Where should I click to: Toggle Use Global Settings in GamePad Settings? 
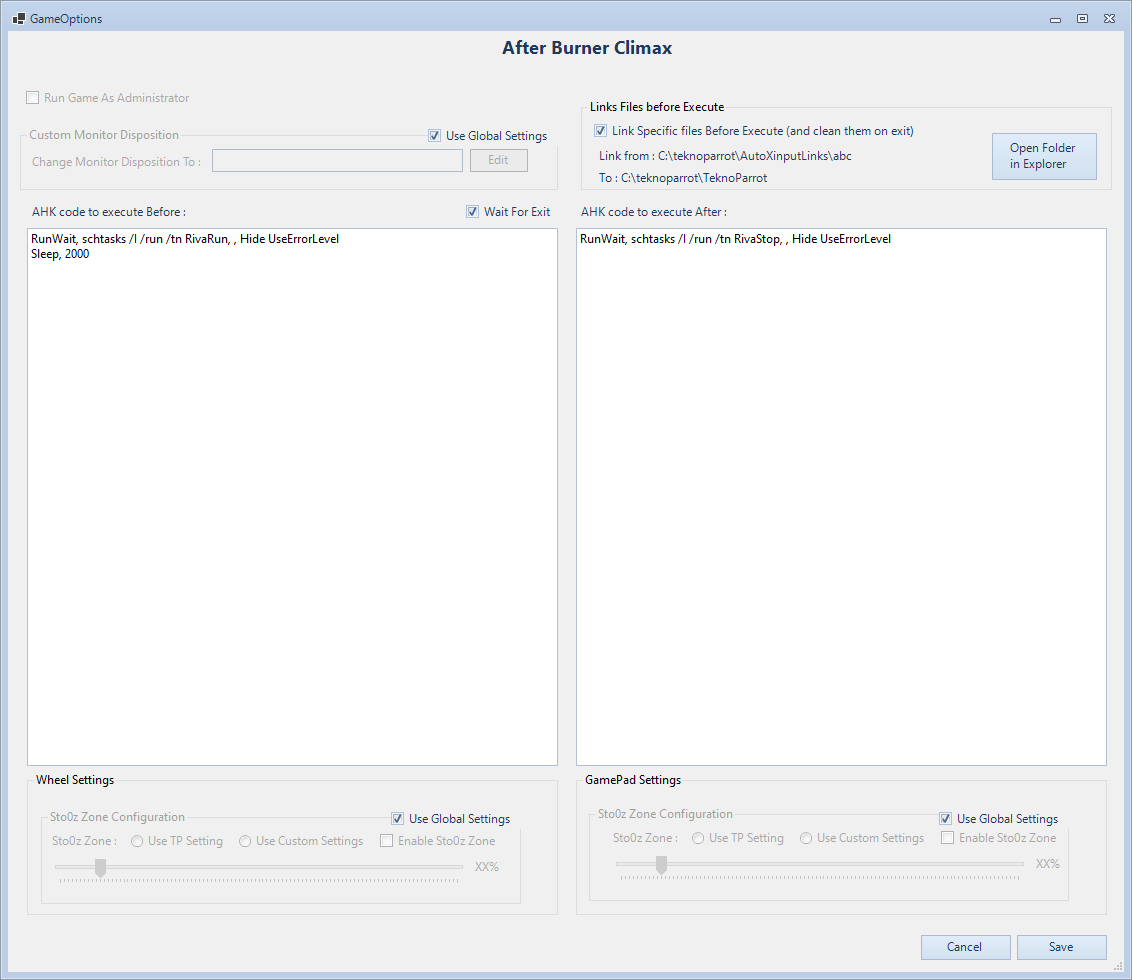tap(945, 818)
